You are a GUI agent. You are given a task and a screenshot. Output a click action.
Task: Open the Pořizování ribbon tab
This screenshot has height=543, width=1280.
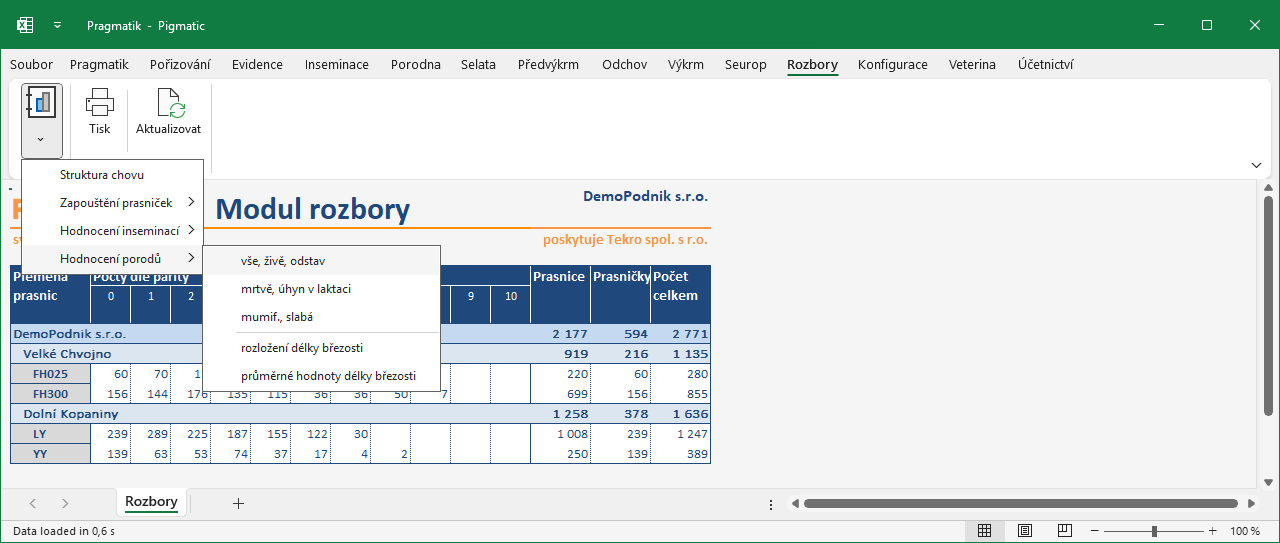pyautogui.click(x=180, y=65)
